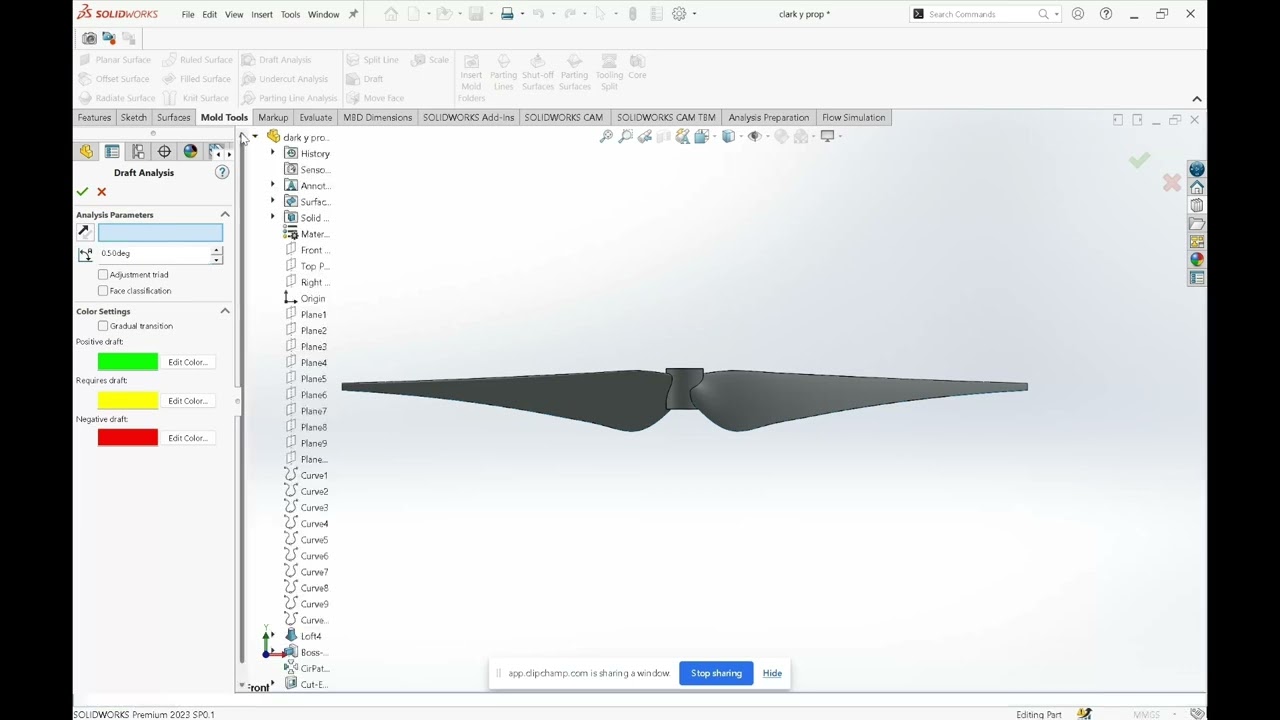Cancel with the viewport corner red X

click(1172, 183)
